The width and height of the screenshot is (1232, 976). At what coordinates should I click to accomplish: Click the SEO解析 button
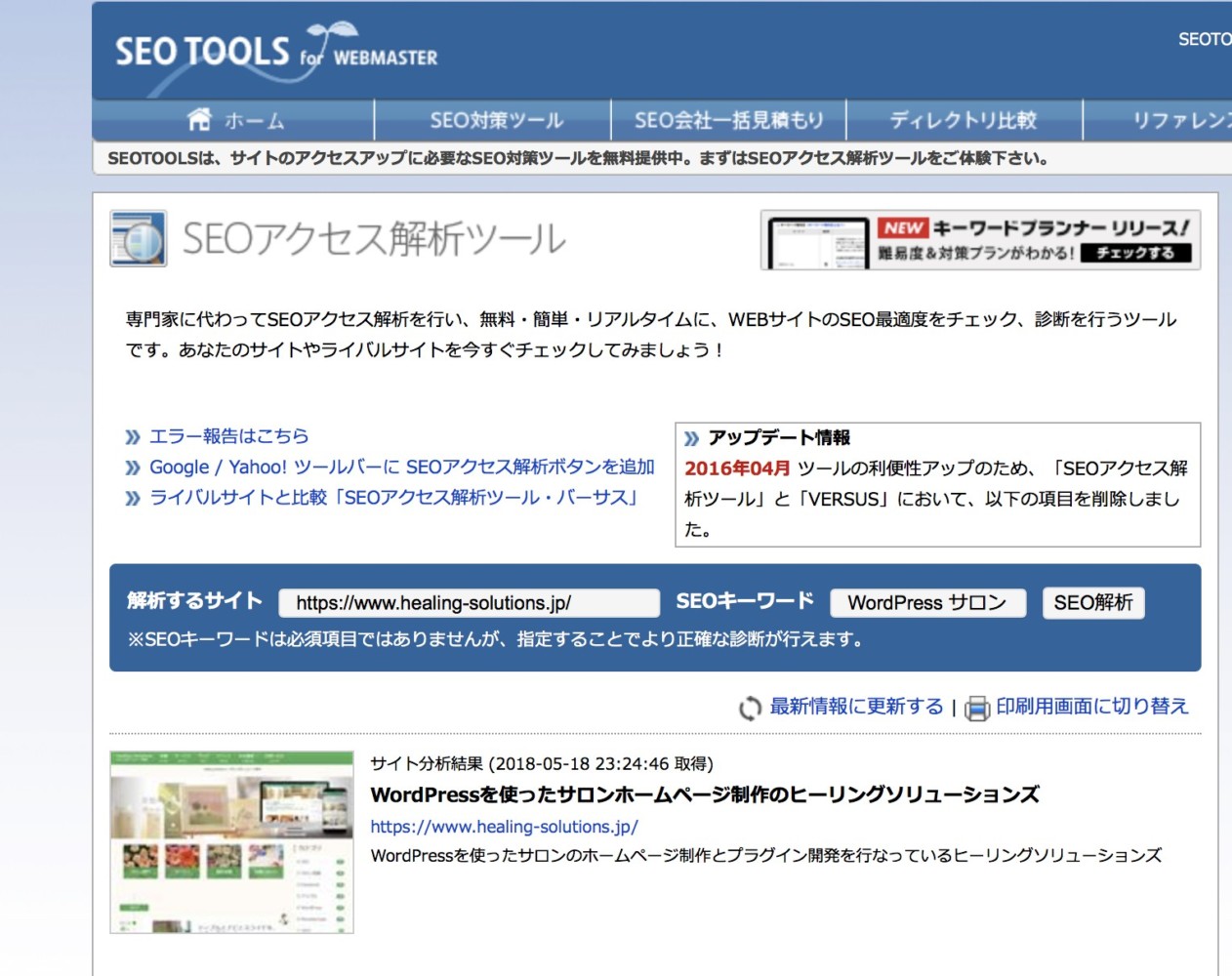pyautogui.click(x=1093, y=602)
